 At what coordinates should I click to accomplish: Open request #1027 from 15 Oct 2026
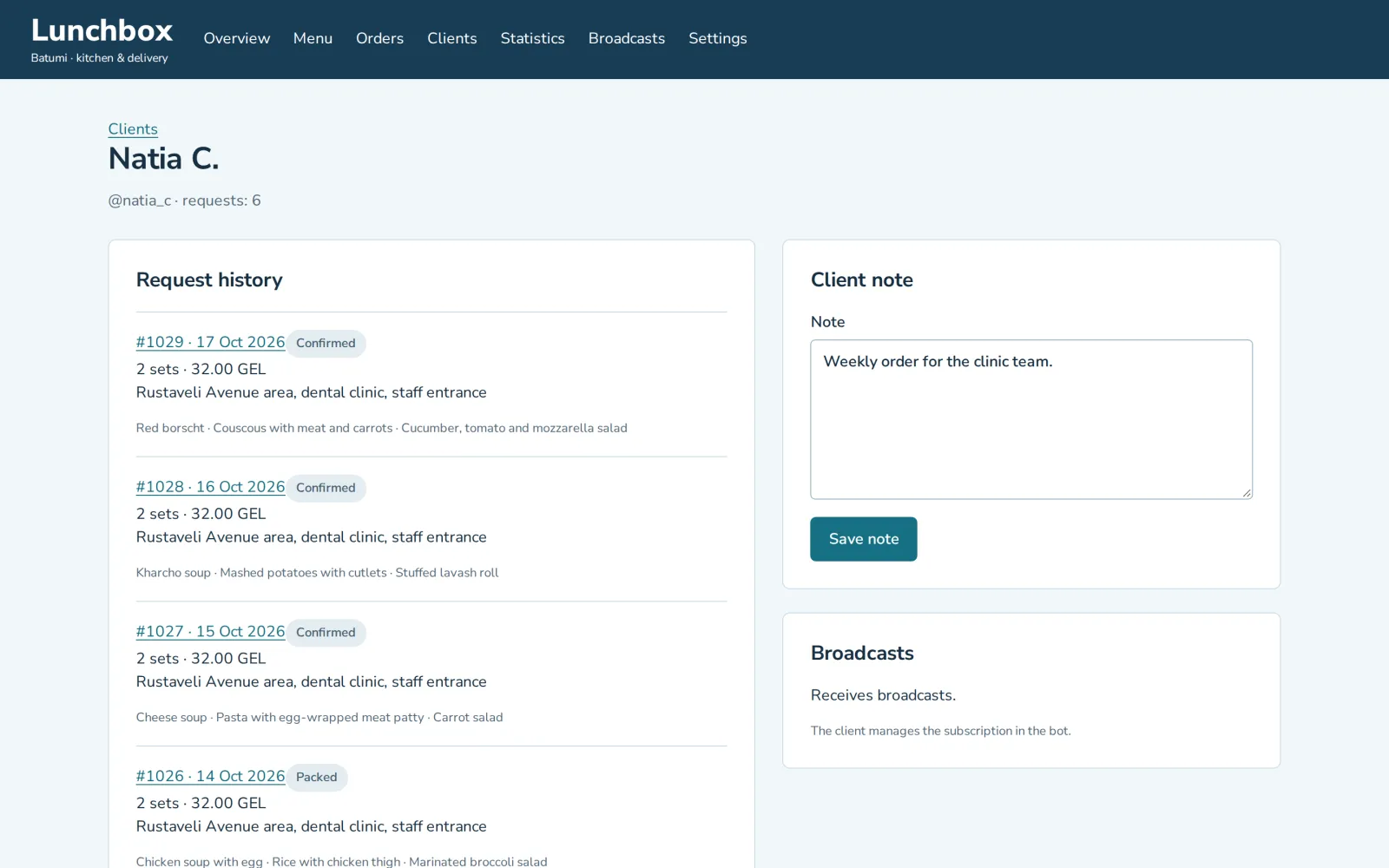tap(210, 632)
